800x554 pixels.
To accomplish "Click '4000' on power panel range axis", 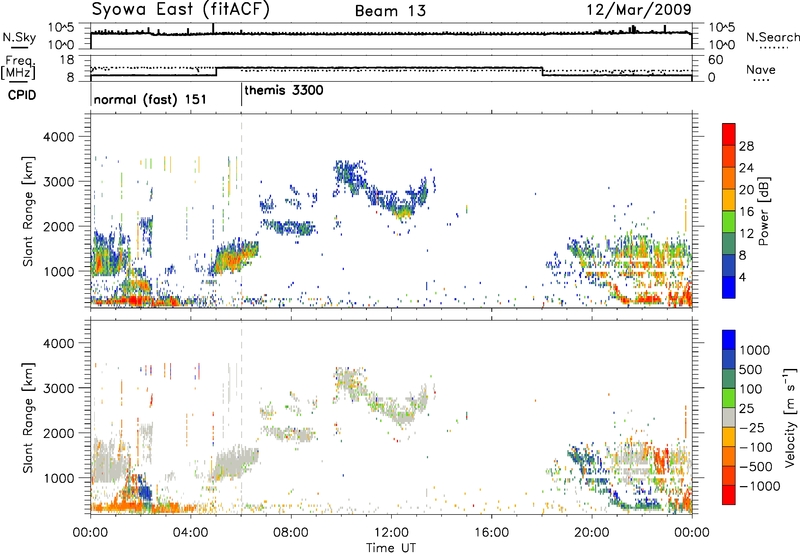I will 58,137.
